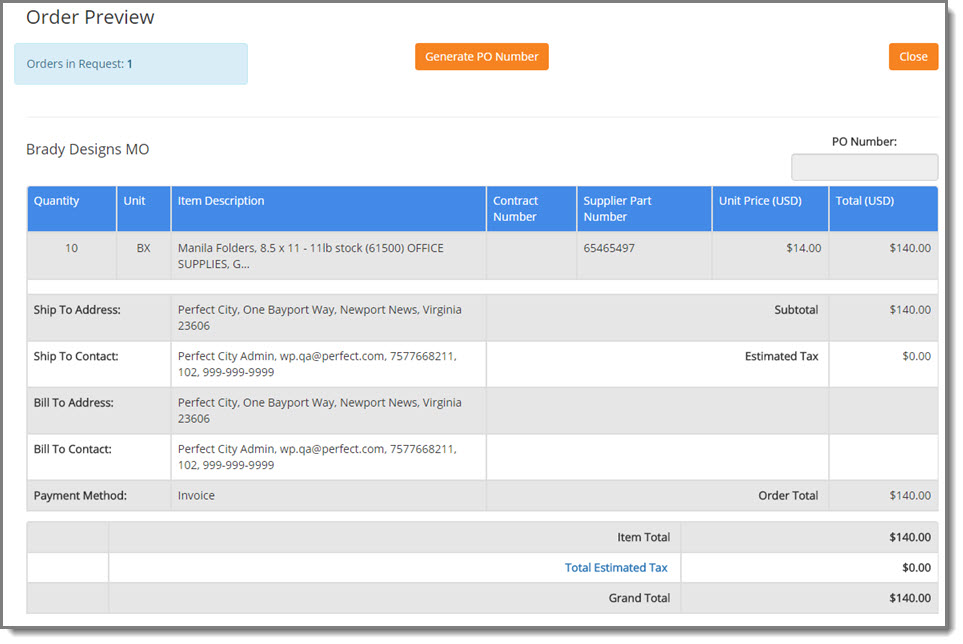Click the Total (USD) column header
The height and width of the screenshot is (644, 963).
point(864,201)
